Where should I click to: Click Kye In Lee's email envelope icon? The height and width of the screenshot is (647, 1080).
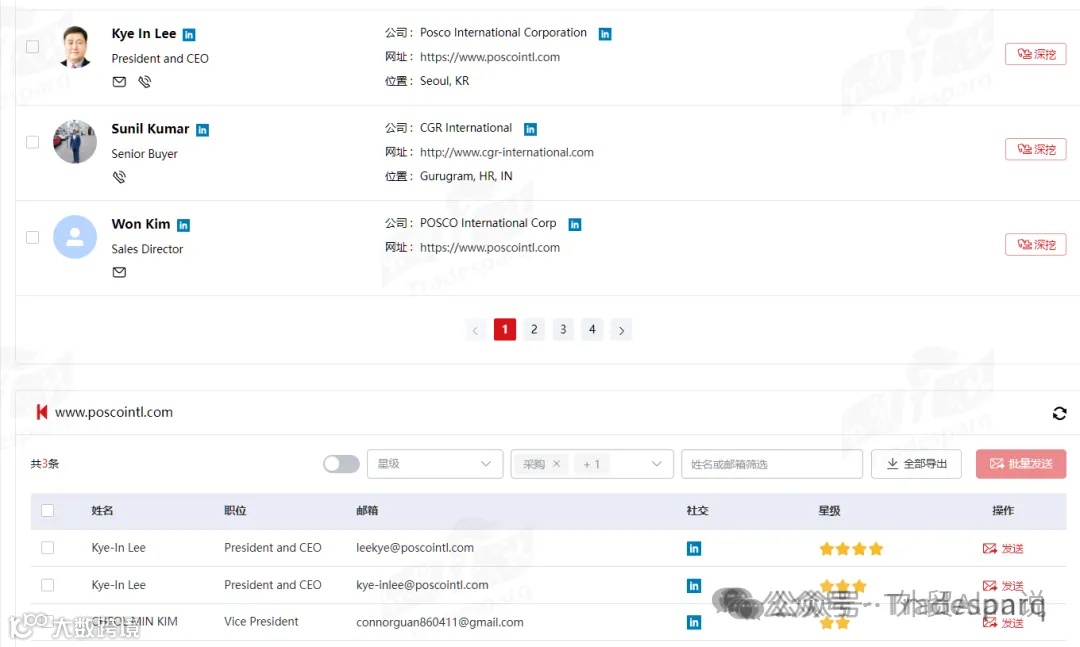119,82
